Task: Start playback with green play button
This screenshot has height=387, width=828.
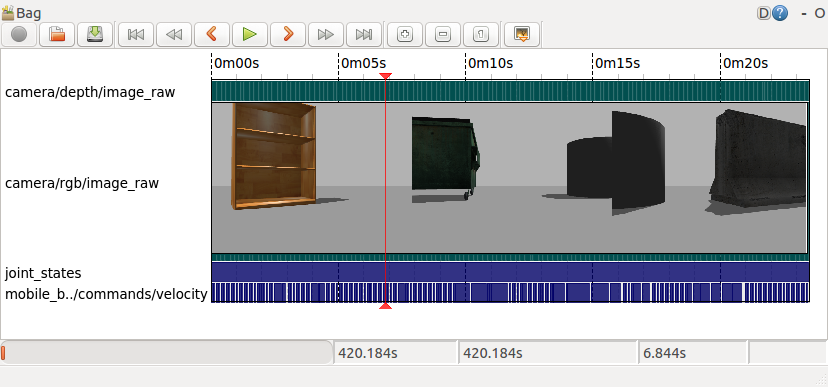Action: [x=250, y=35]
